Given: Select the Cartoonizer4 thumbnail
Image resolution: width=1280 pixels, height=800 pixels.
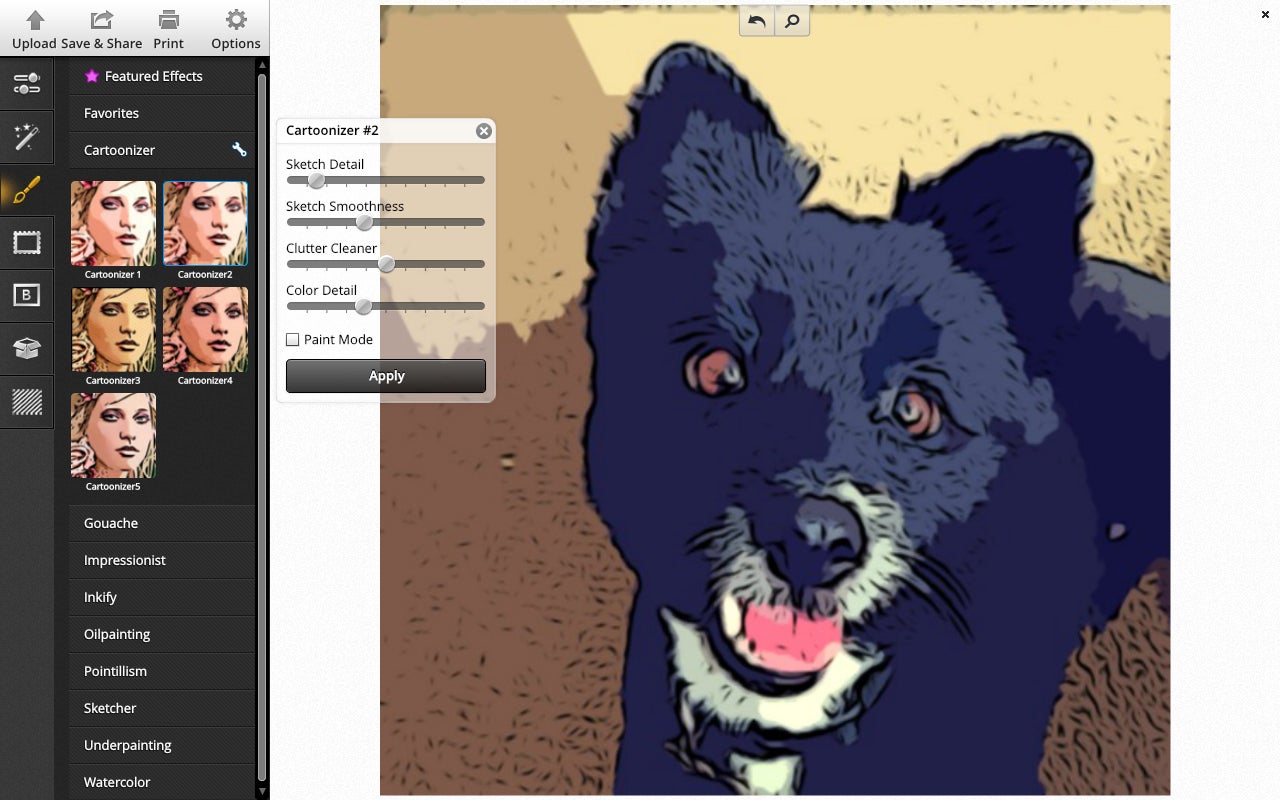Looking at the screenshot, I should 205,330.
